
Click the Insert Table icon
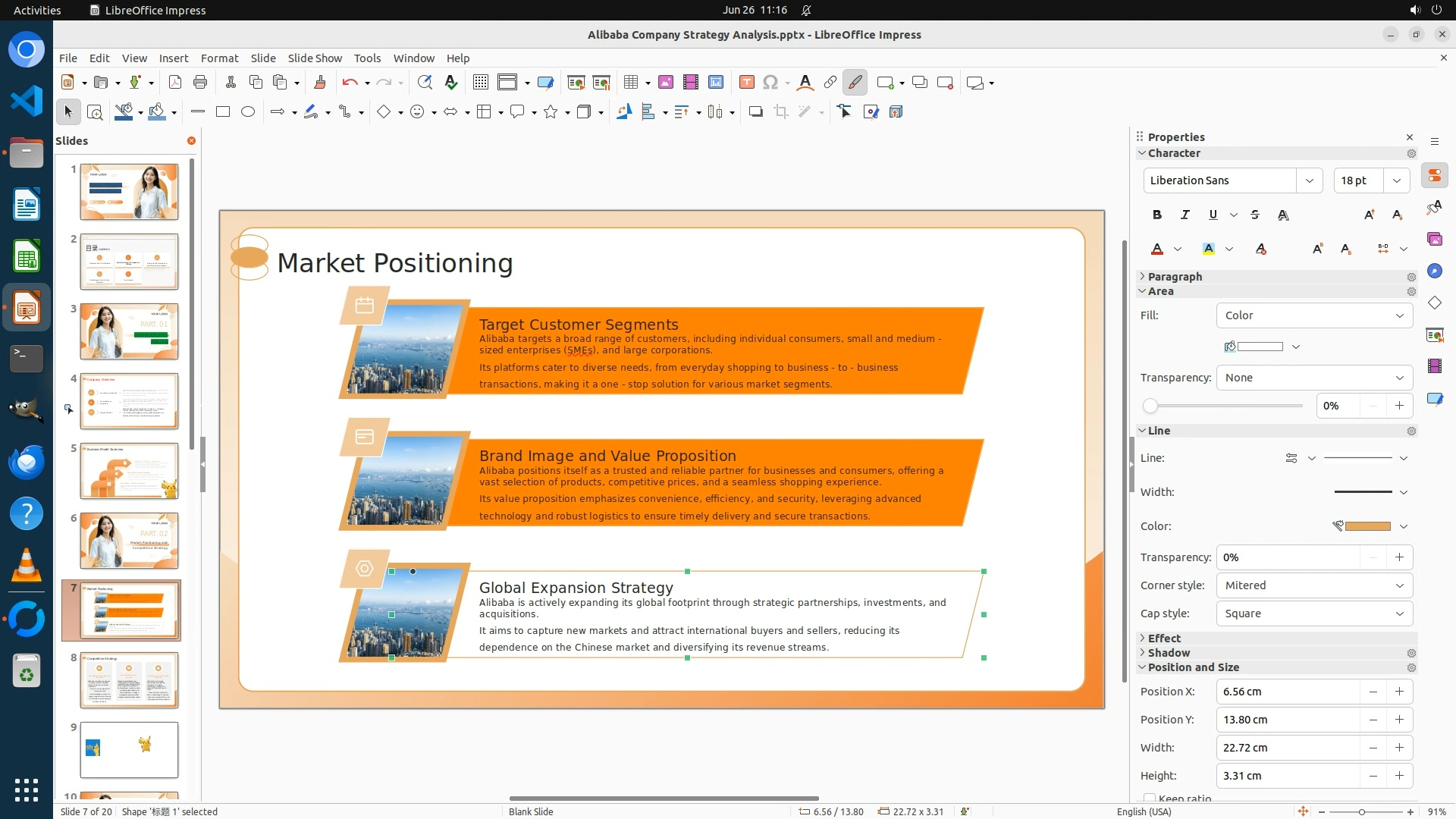tap(630, 83)
